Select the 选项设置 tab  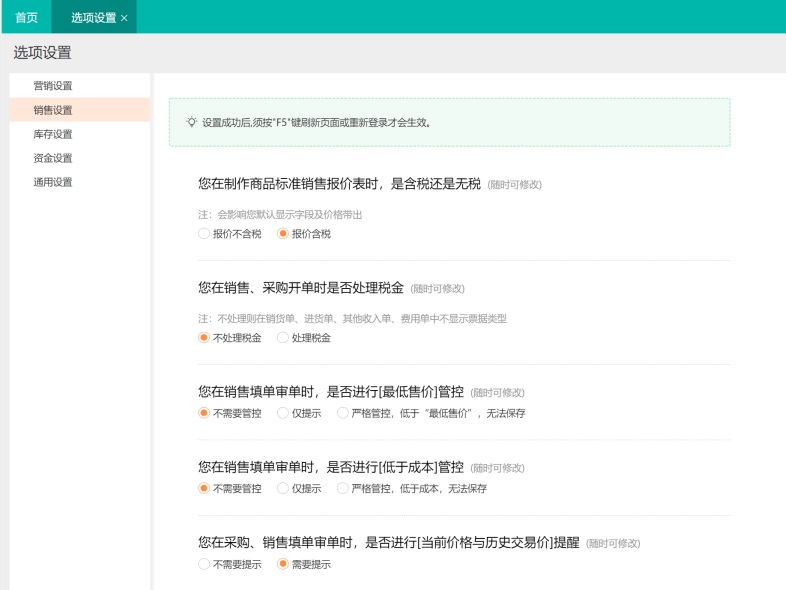click(92, 17)
